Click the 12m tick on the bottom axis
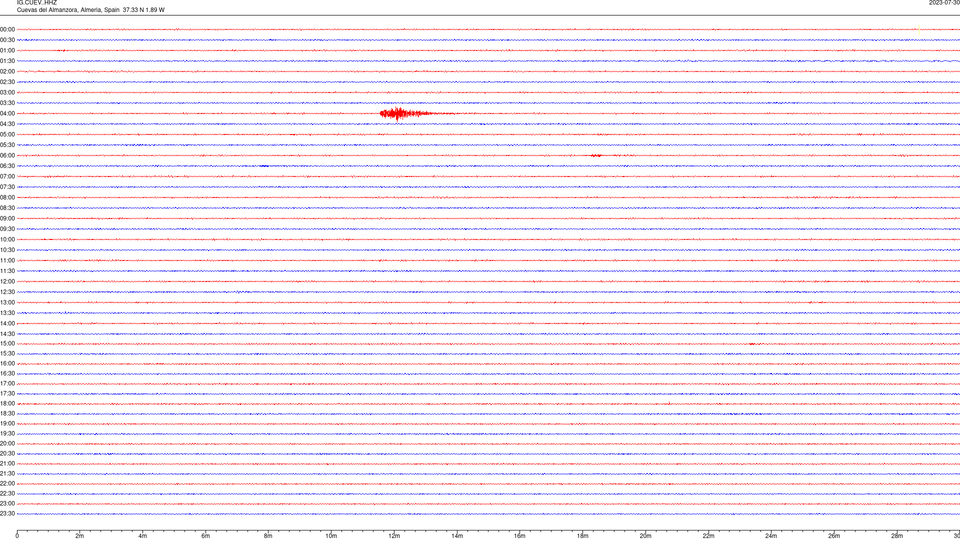The image size is (960, 540). pos(394,536)
